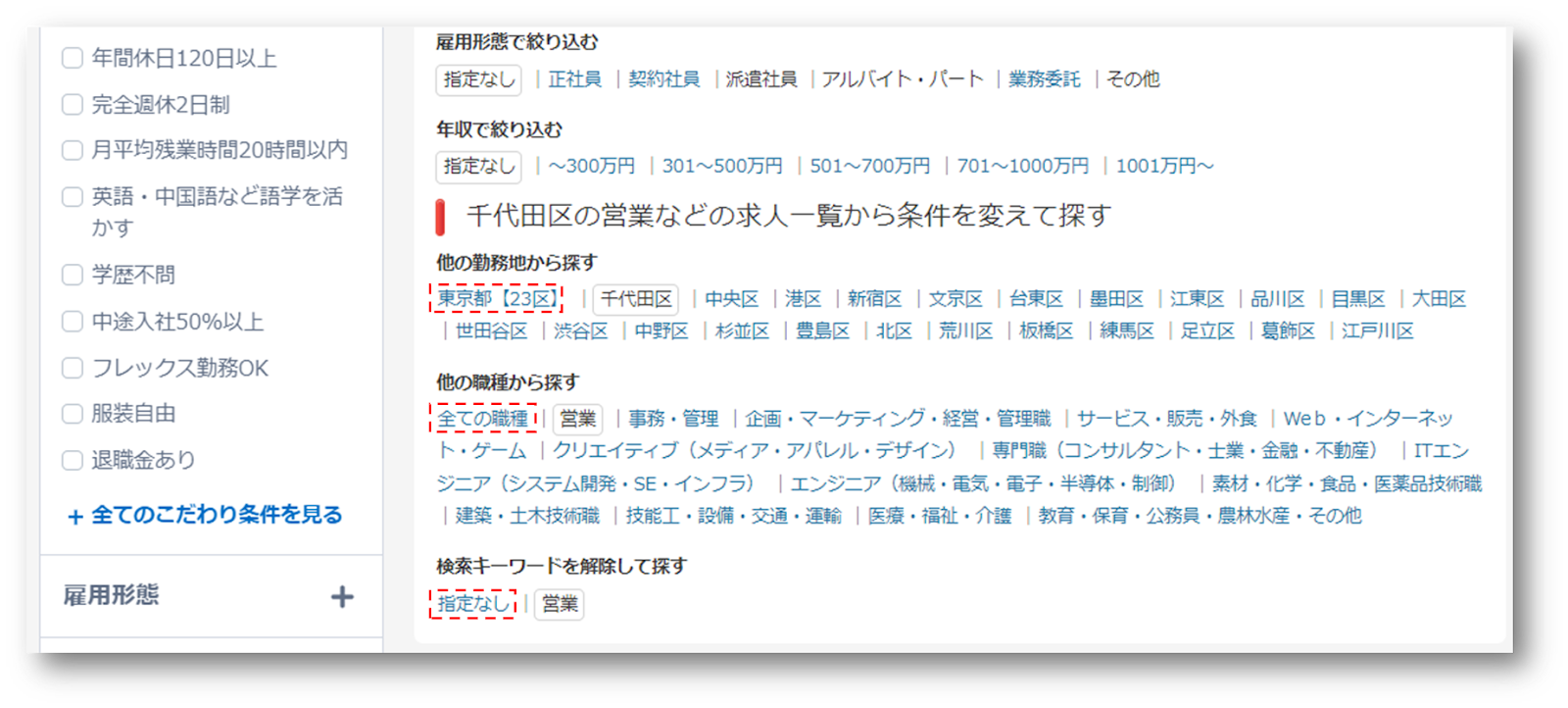Open 東京都【23区】 location link

pos(497,298)
